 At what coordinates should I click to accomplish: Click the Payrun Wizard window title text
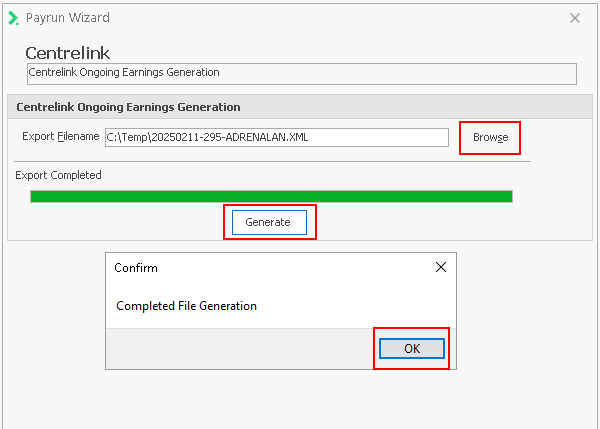68,18
